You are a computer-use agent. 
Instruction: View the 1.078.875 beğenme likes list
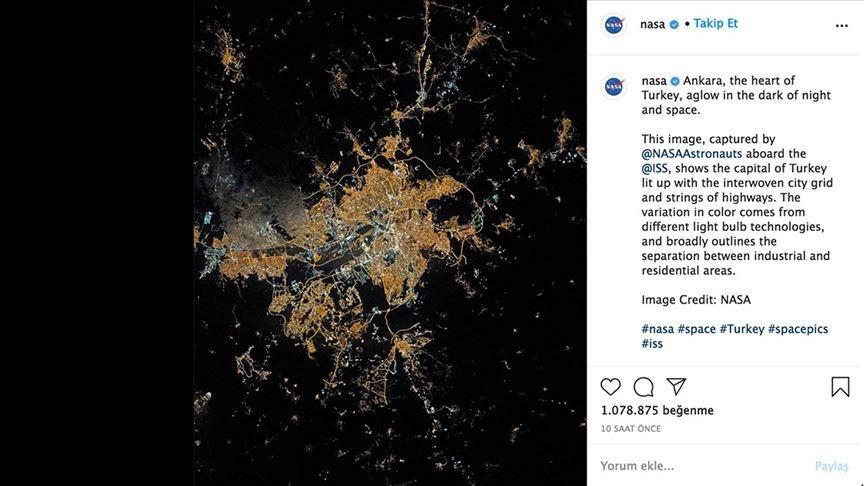pos(657,410)
